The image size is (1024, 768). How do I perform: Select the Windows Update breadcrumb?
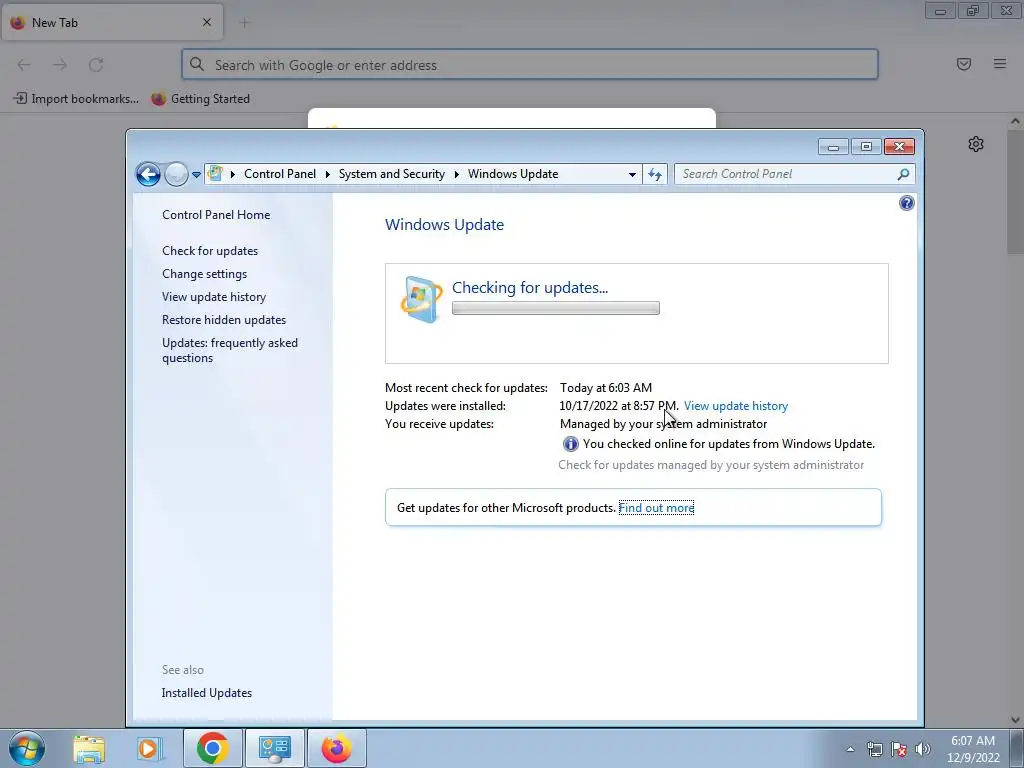[x=513, y=174]
